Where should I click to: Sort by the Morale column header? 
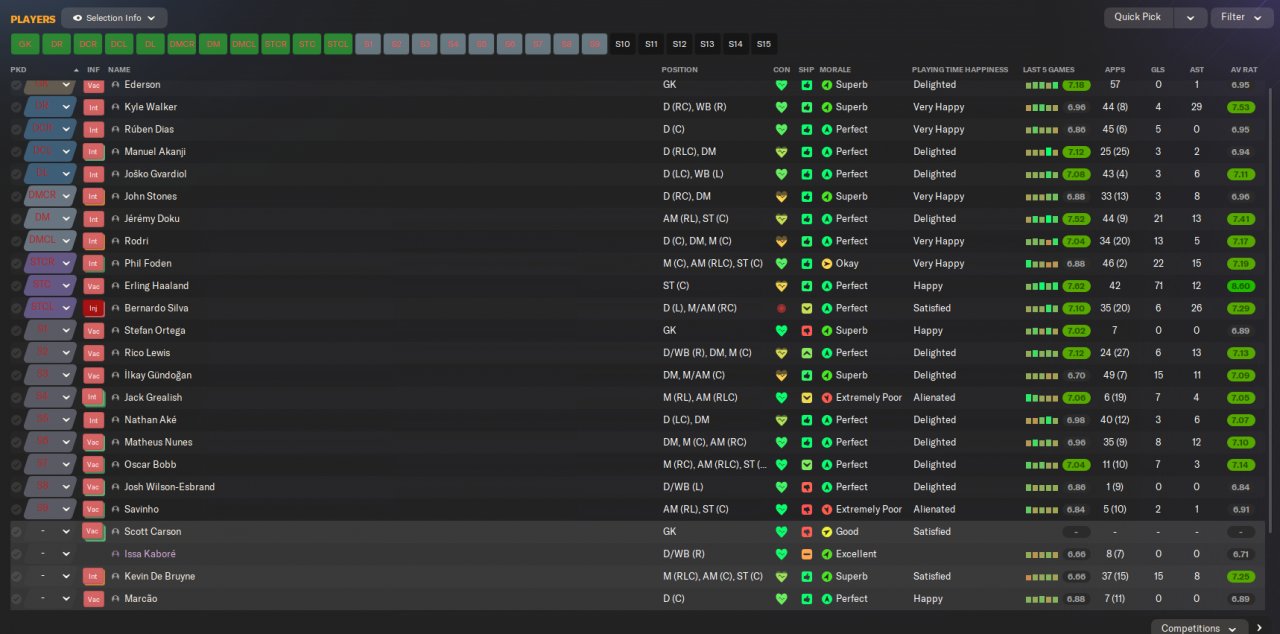[835, 70]
